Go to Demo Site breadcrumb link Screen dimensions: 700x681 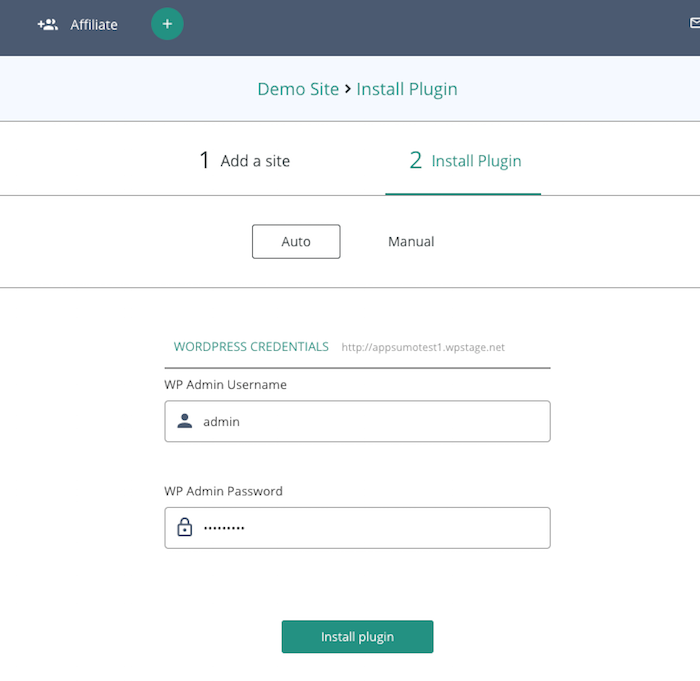tap(298, 89)
